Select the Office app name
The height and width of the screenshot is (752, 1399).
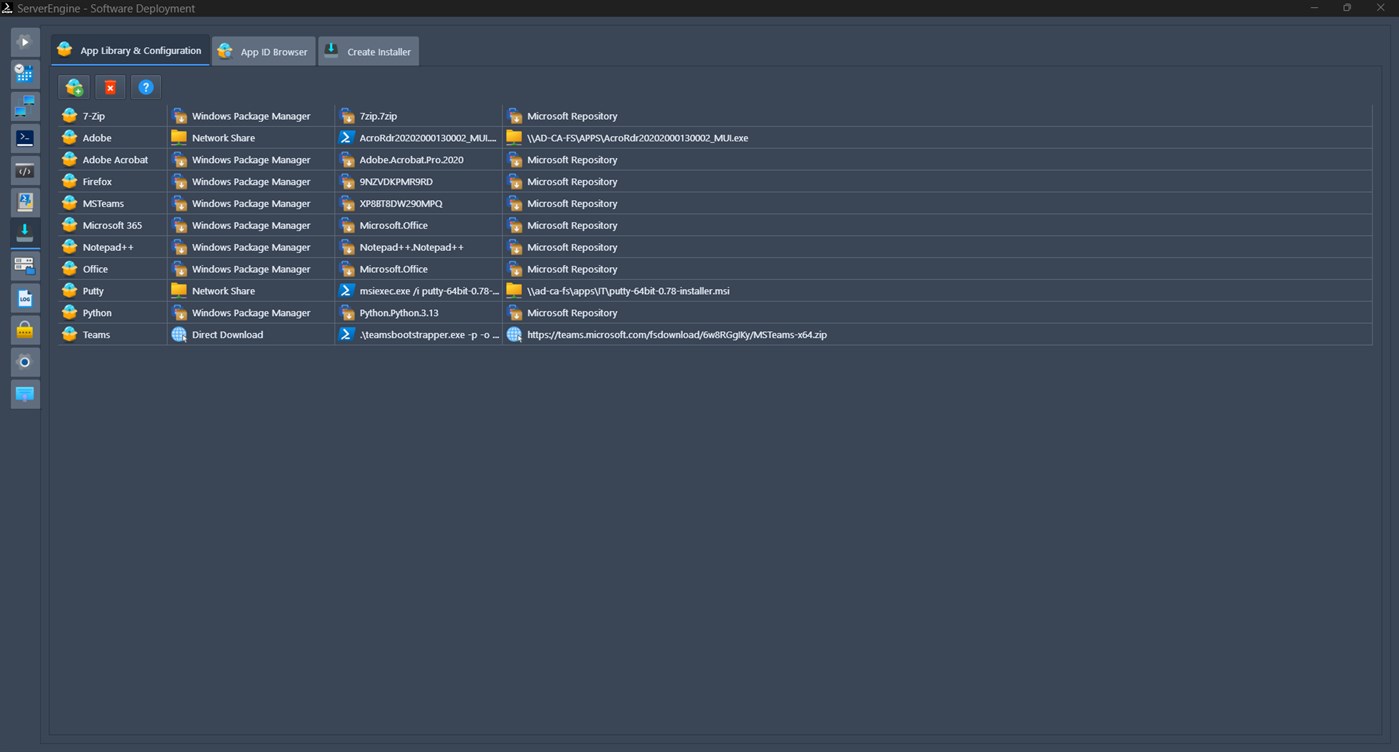pyautogui.click(x=95, y=270)
